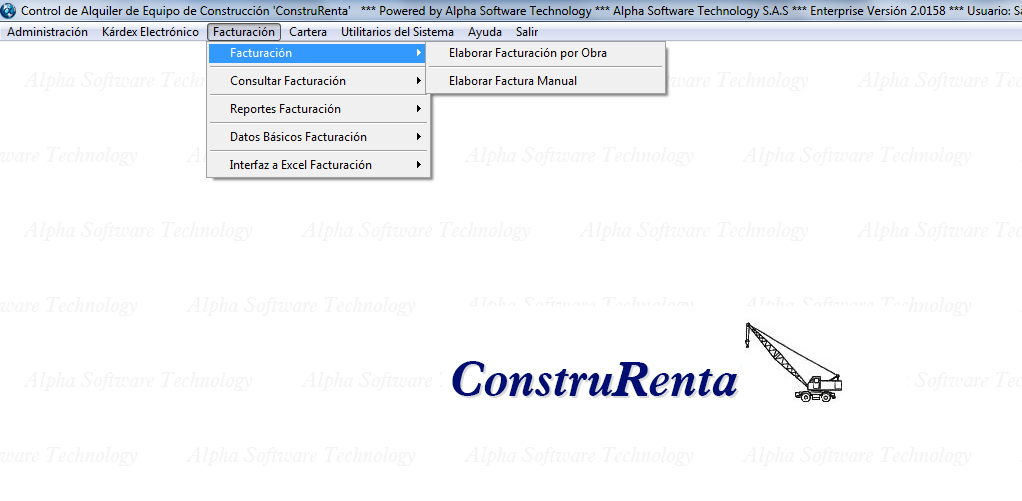The image size is (1022, 501).
Task: Open the Cartera menu
Action: [x=308, y=32]
